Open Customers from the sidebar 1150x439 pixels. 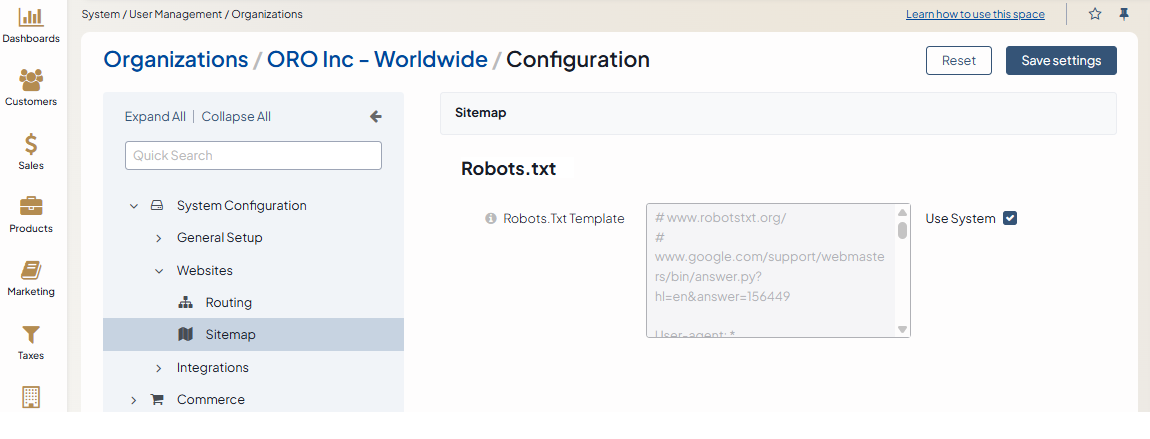31,80
